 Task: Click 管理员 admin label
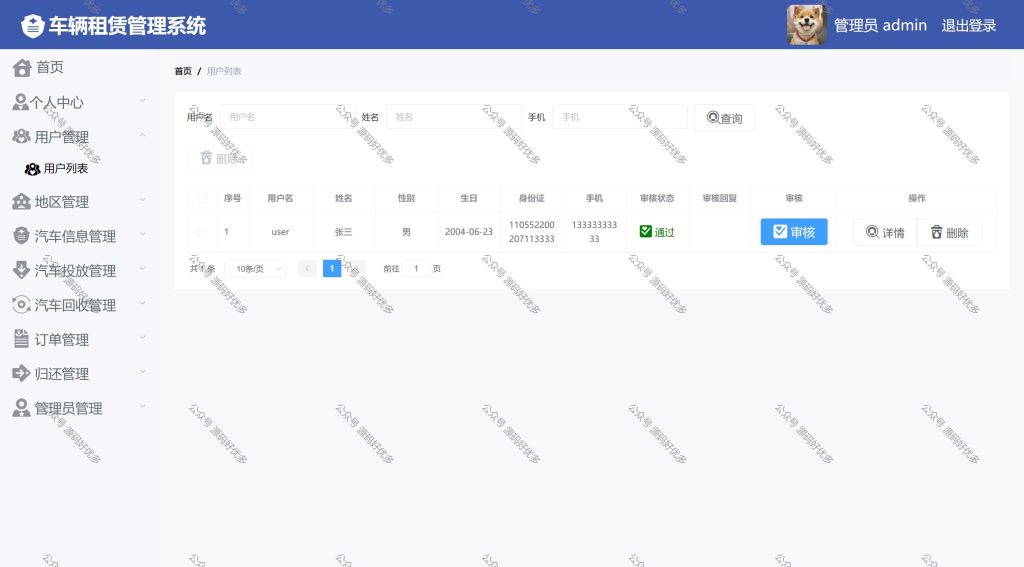tap(880, 25)
